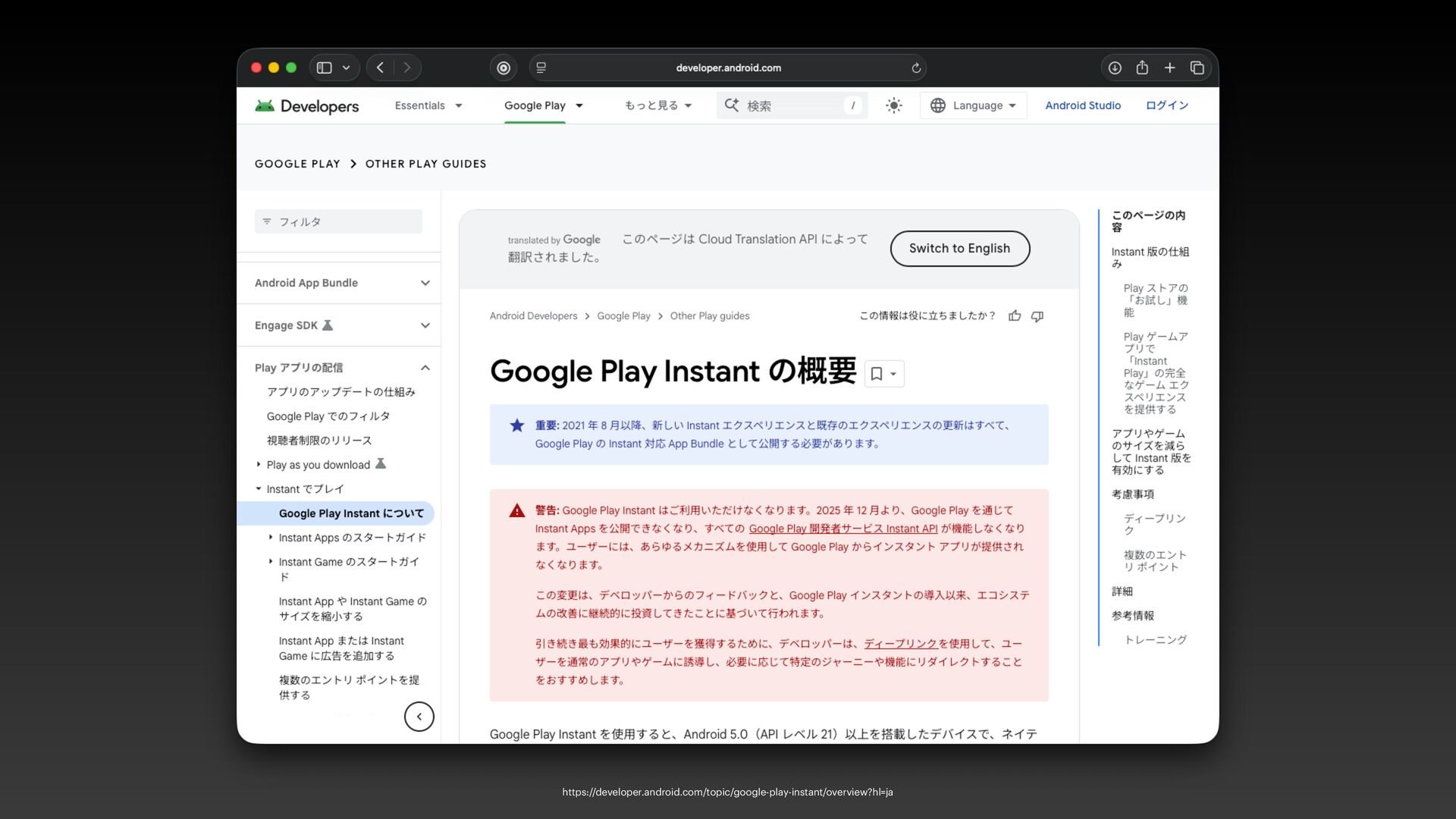Viewport: 1456px width, 819px height.
Task: Jump to 複数のエントリ ポイント in the page contents
Action: click(1156, 561)
